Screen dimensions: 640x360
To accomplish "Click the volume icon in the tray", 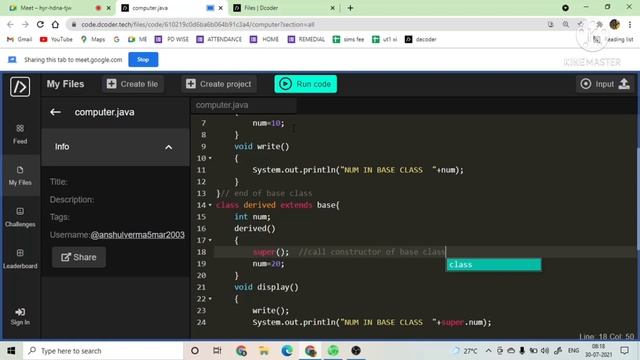I will 545,351.
